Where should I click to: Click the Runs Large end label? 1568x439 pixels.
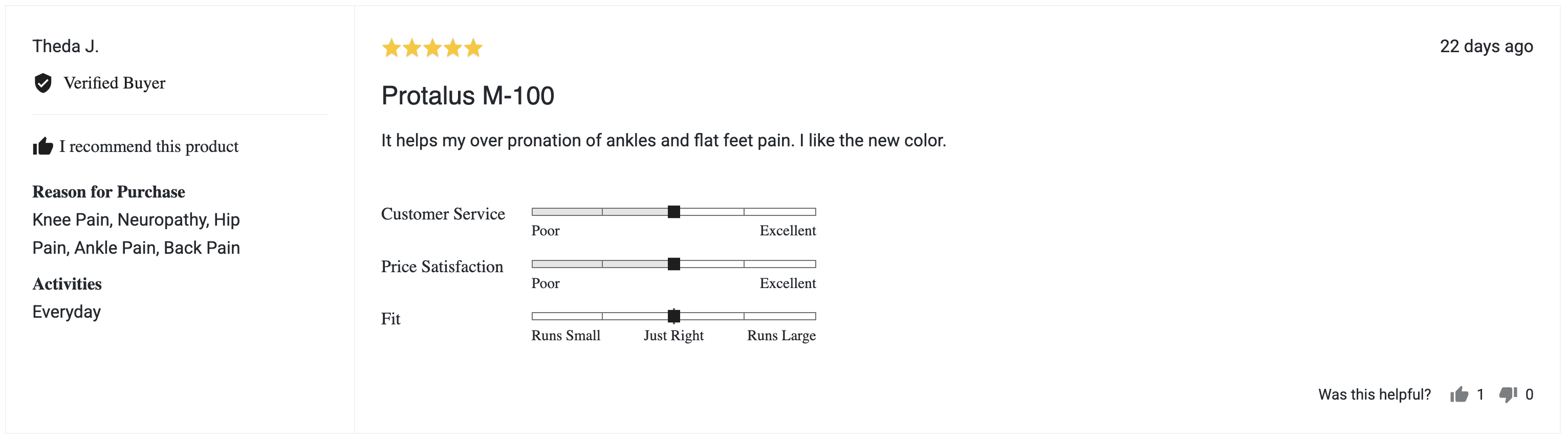(781, 336)
